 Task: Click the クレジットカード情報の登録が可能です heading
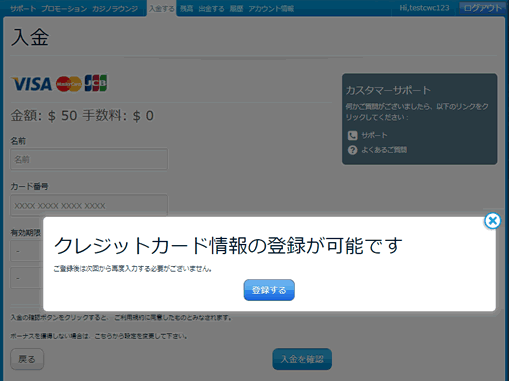pos(228,246)
